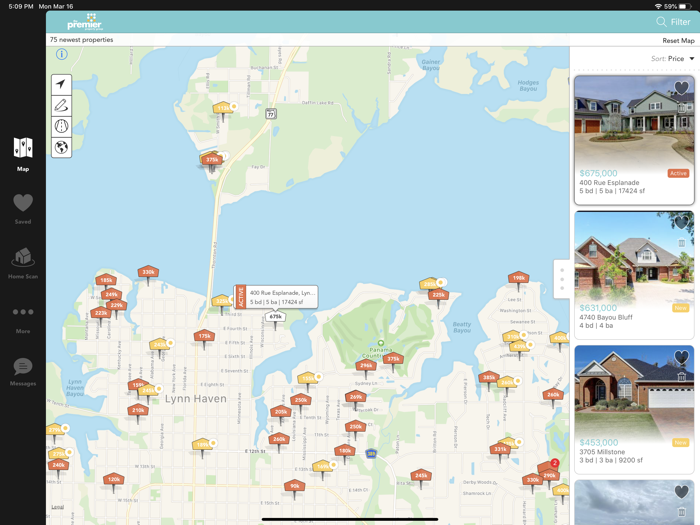Remove 3705 Millstone with trash icon
Screen dimensions: 700x525
click(682, 377)
